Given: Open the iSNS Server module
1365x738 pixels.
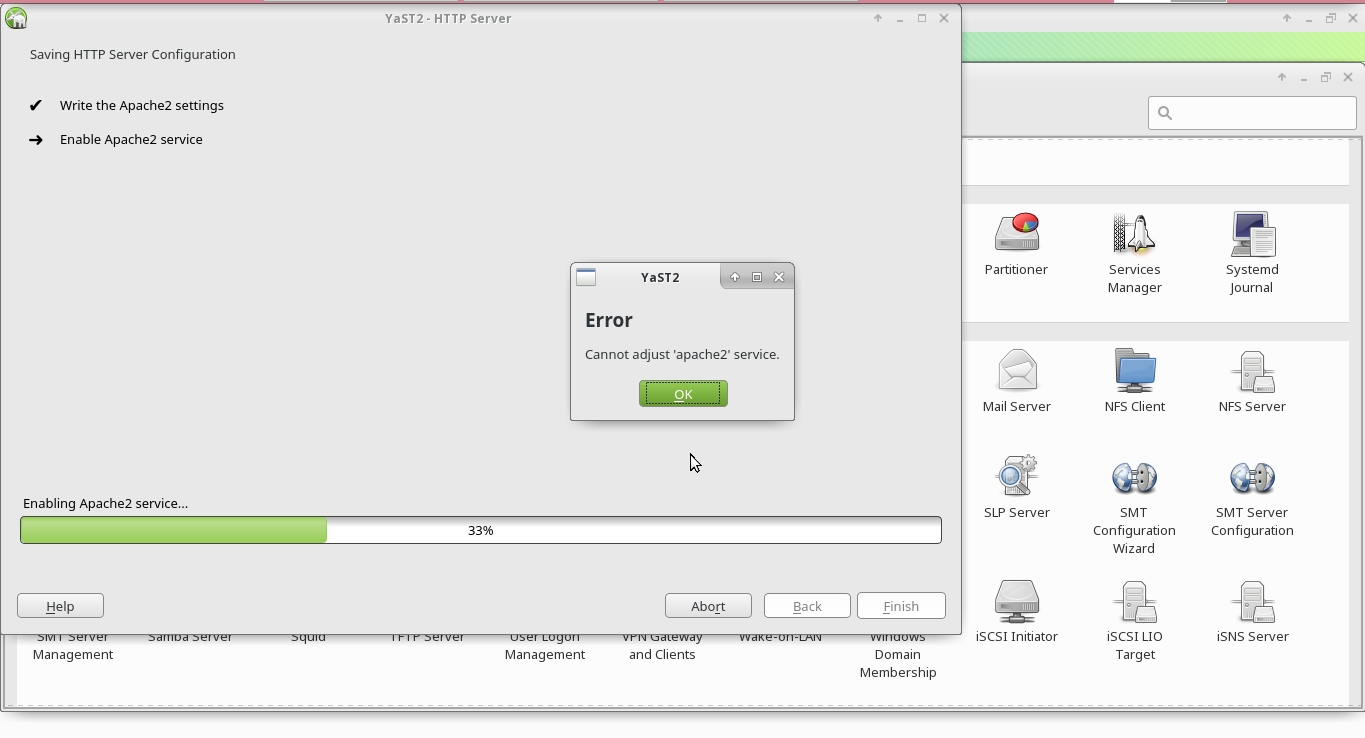Looking at the screenshot, I should 1252,612.
